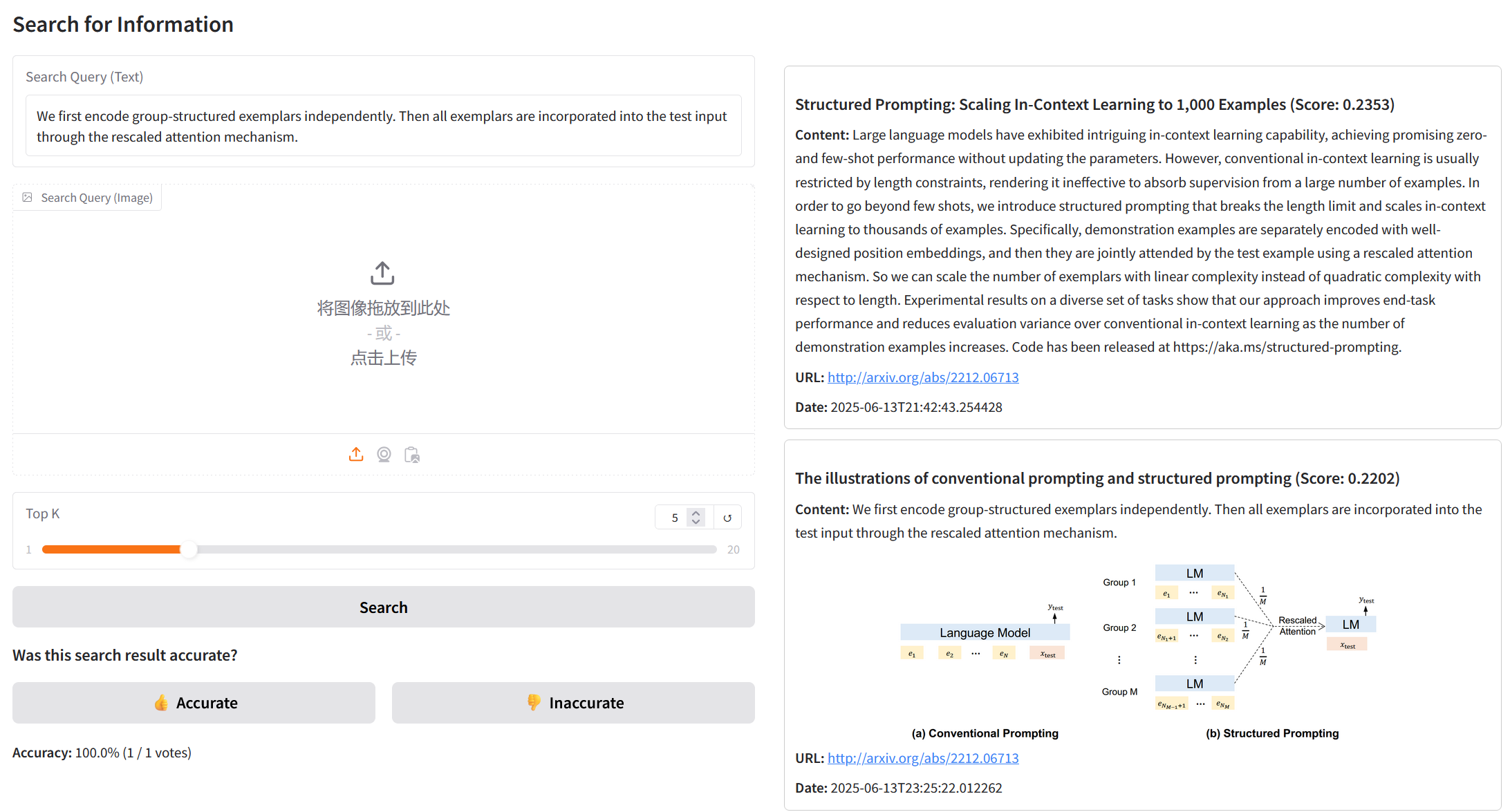Click the Search Query text input box
The width and height of the screenshot is (1510, 812).
(x=384, y=126)
